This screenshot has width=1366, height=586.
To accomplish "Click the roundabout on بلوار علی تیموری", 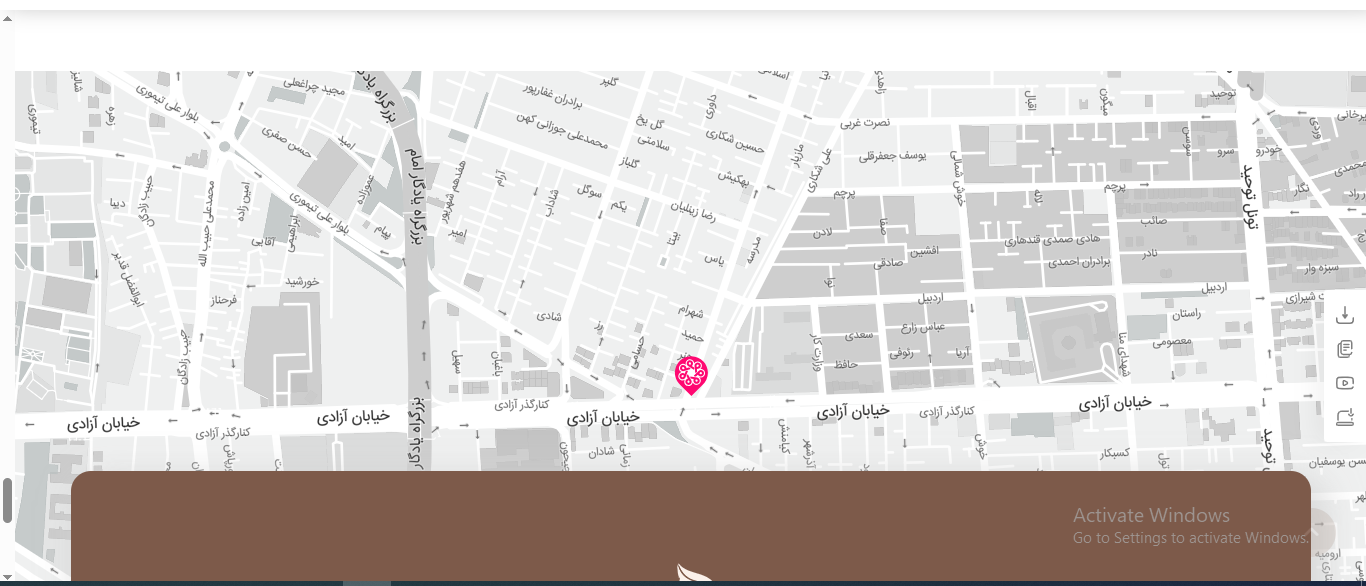I will point(225,146).
